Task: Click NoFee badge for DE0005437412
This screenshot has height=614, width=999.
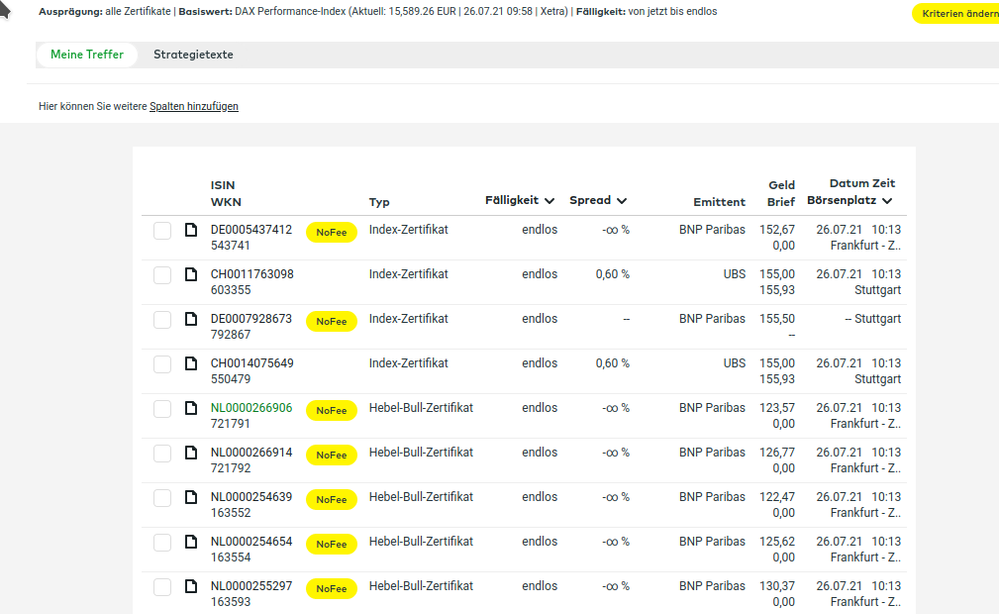Action: 331,232
